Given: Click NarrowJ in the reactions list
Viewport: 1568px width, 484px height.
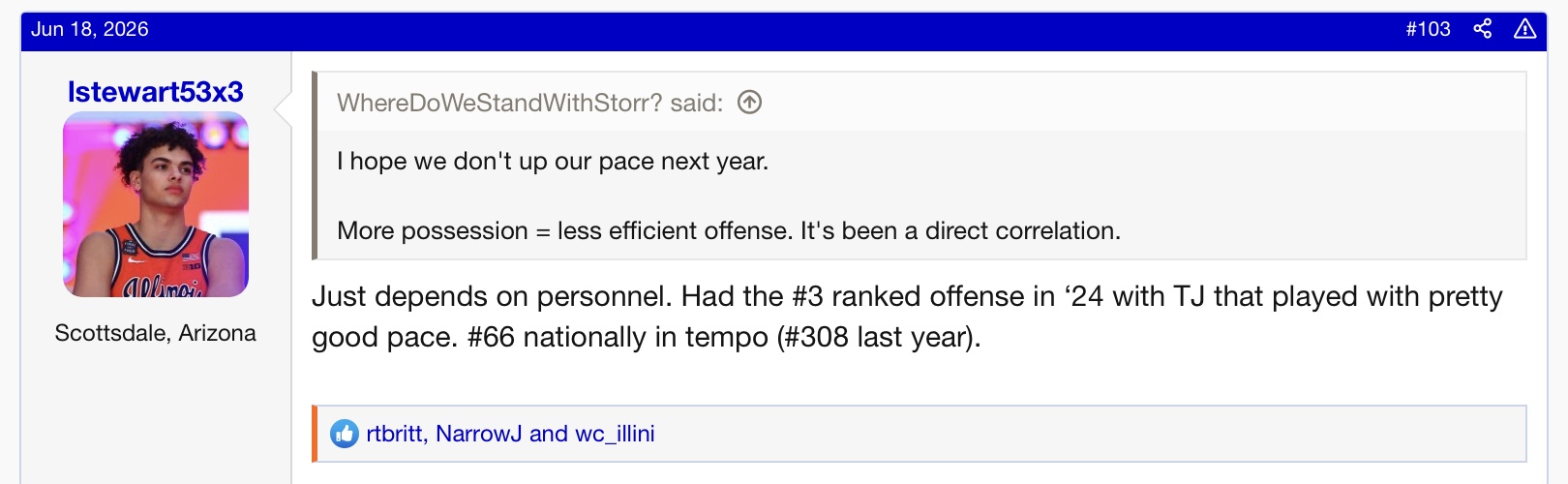Looking at the screenshot, I should click(479, 434).
